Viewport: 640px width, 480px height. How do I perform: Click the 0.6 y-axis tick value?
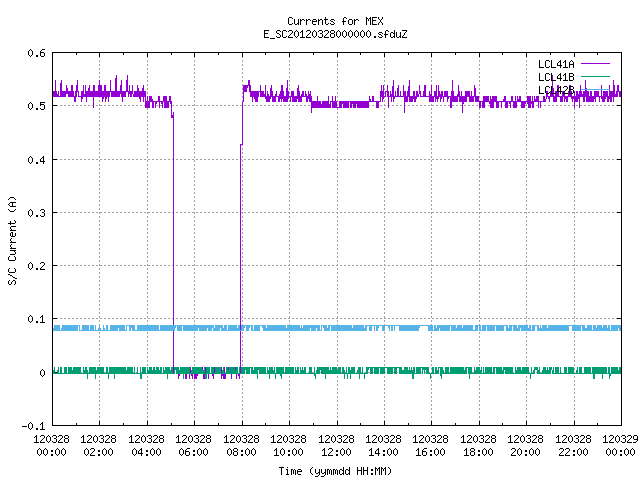coord(36,53)
